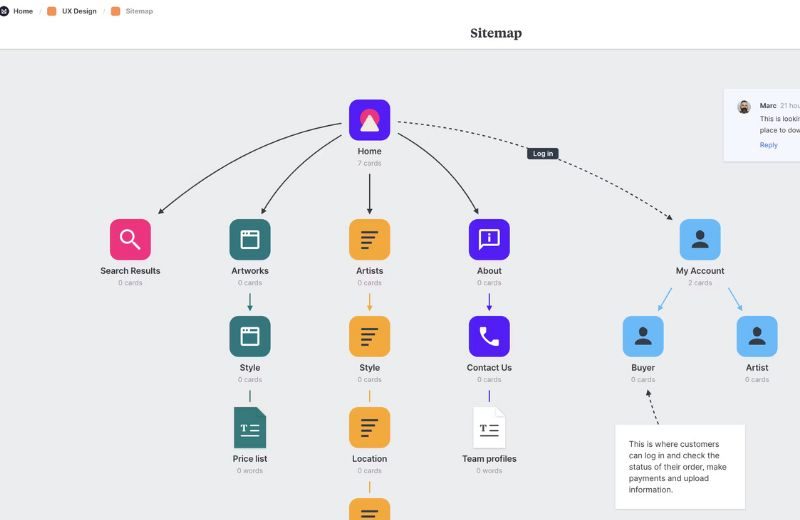Select the customer login note card
The image size is (800, 520).
click(680, 466)
